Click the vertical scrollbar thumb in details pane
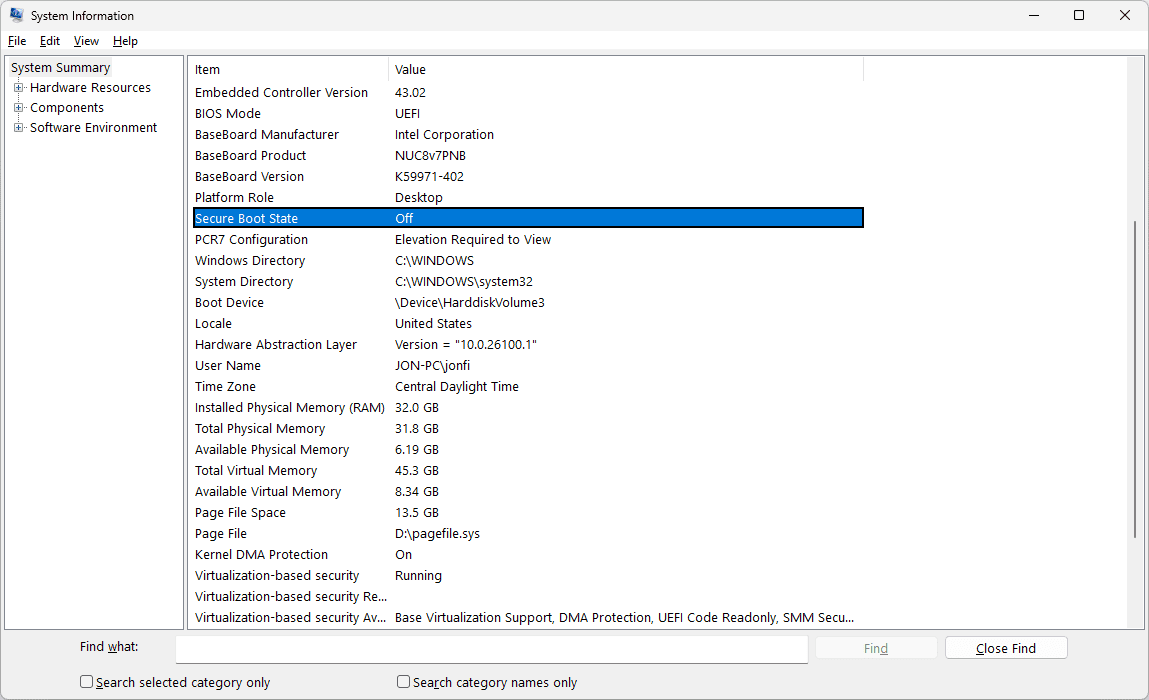This screenshot has height=700, width=1149. coord(1134,380)
